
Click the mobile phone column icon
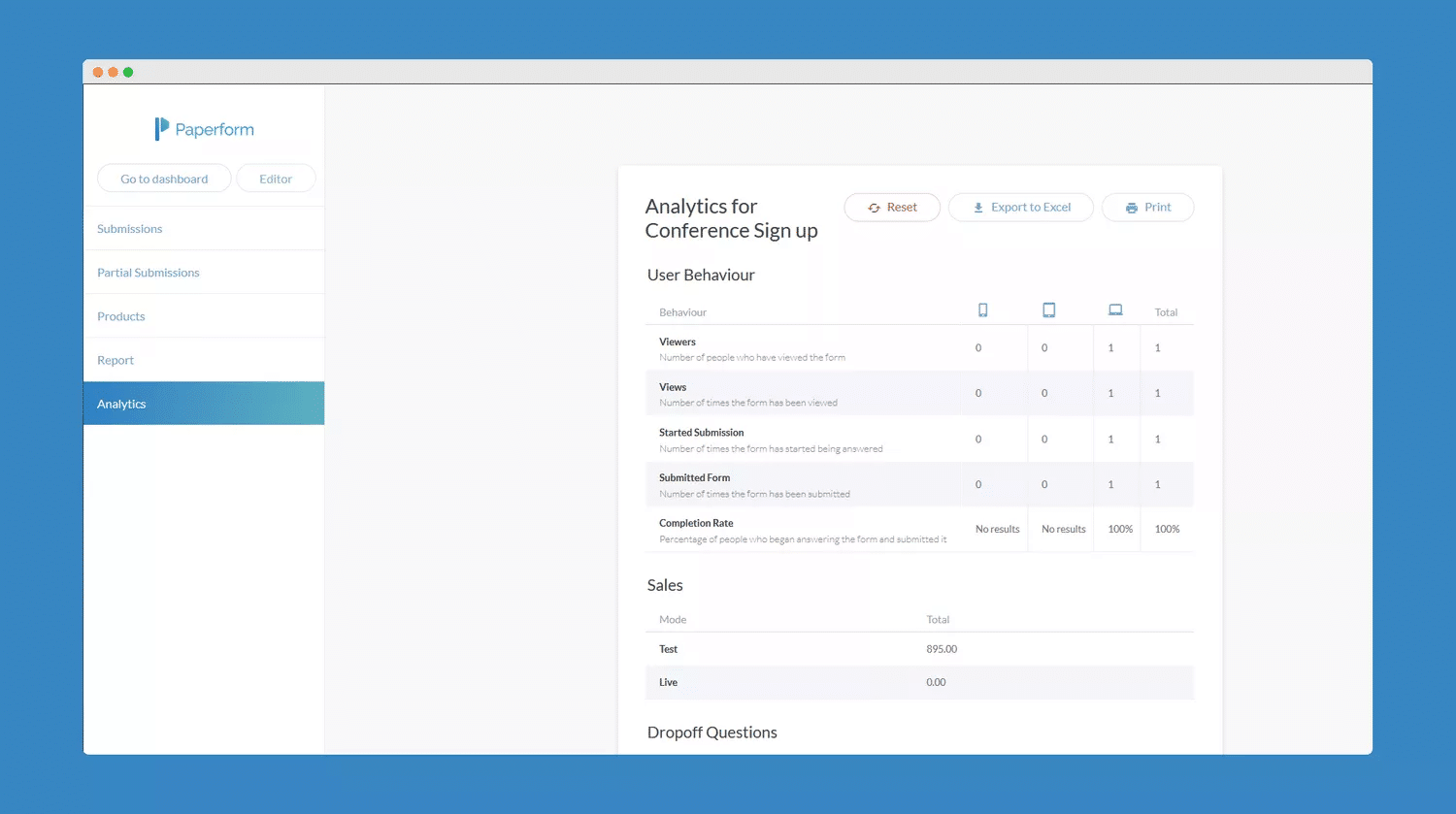[982, 309]
